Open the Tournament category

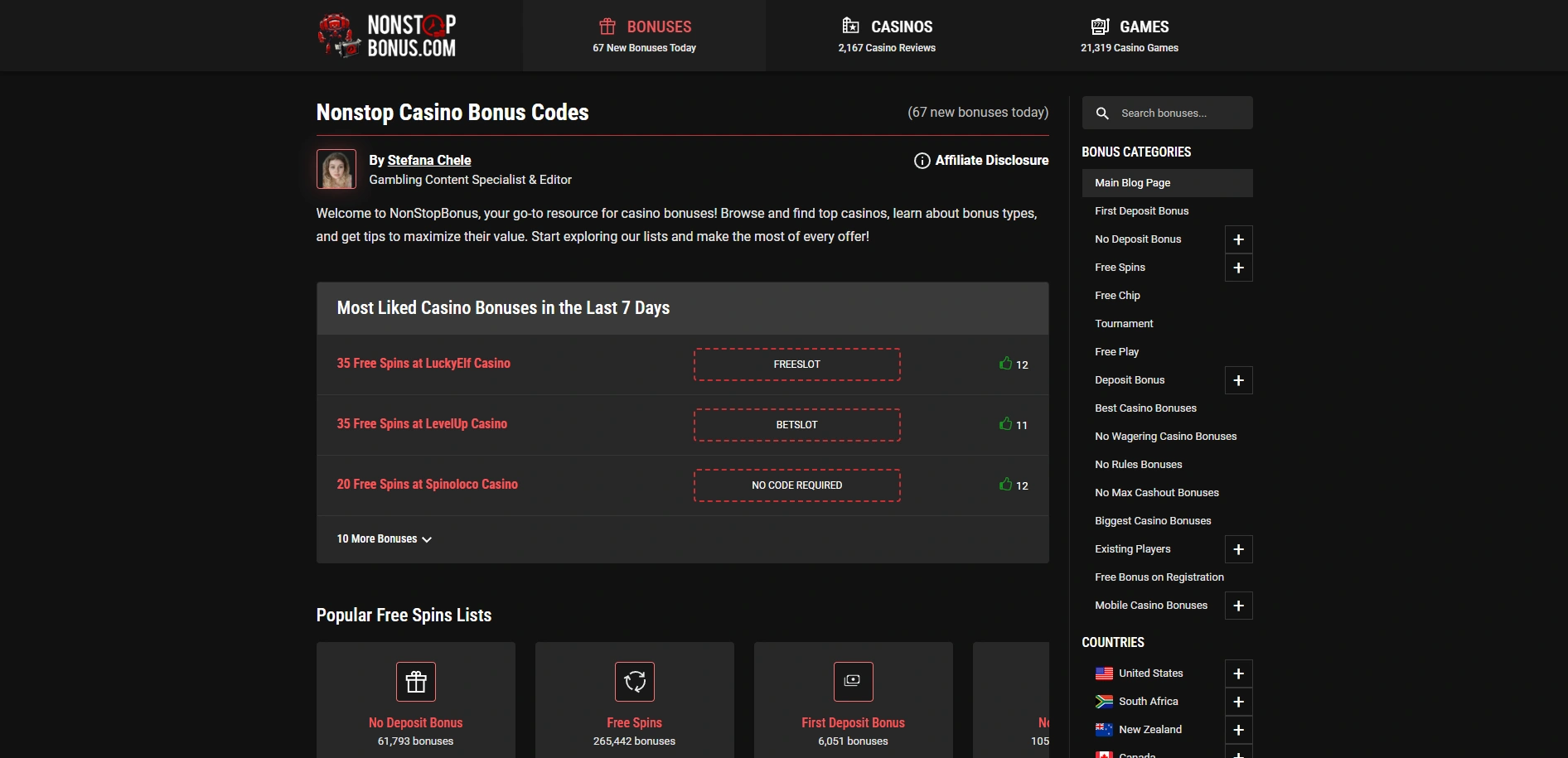1124,324
